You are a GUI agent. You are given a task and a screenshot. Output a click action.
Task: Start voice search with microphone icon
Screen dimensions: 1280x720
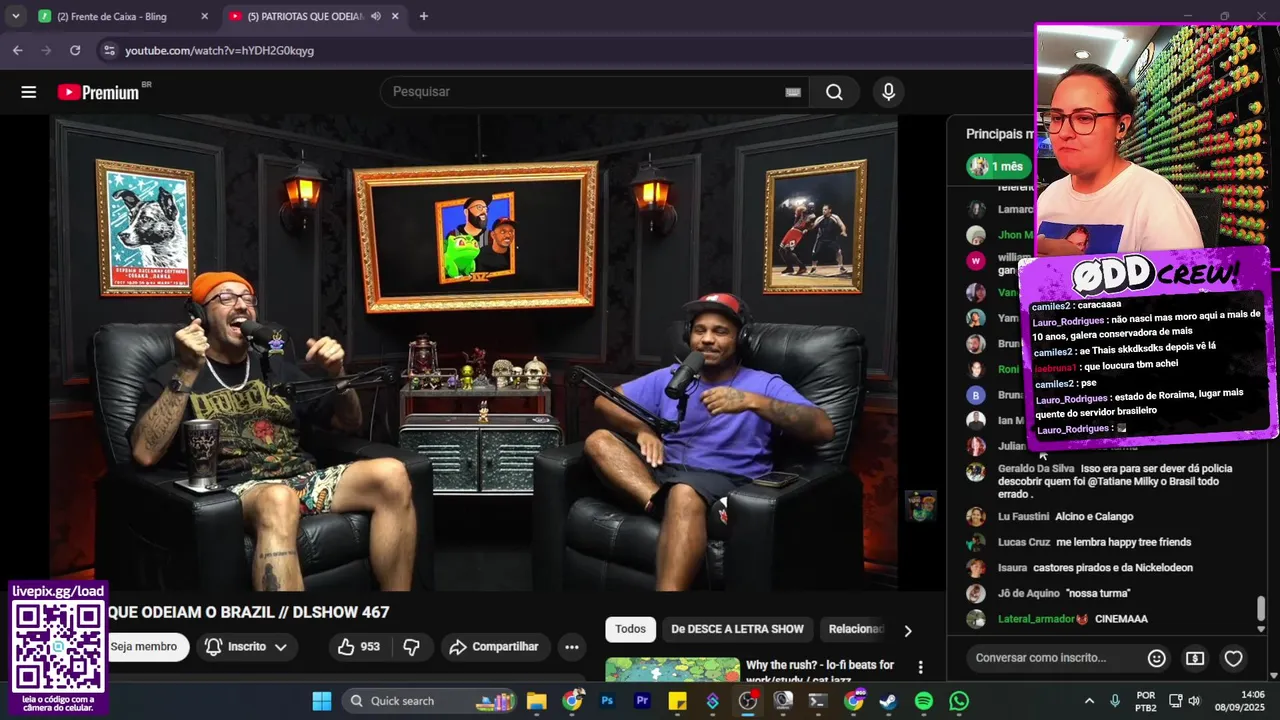pyautogui.click(x=888, y=92)
